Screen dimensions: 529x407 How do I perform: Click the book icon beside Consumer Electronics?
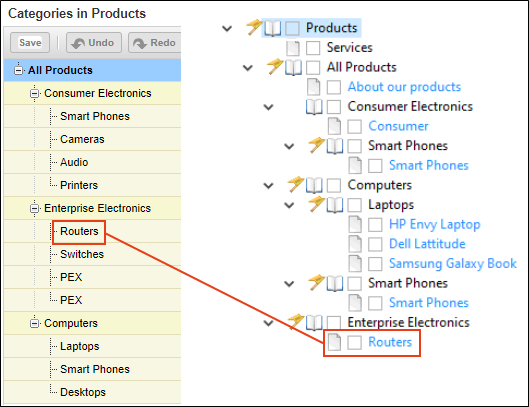[314, 107]
